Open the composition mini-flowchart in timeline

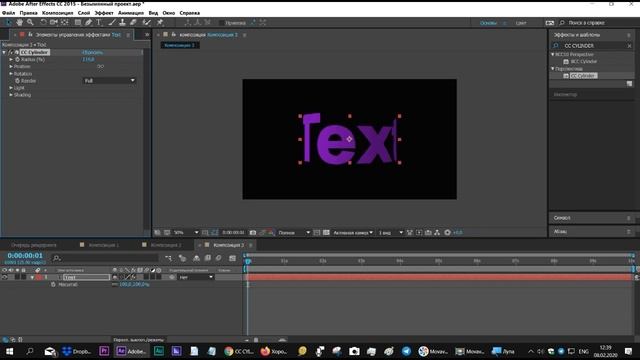(169, 258)
